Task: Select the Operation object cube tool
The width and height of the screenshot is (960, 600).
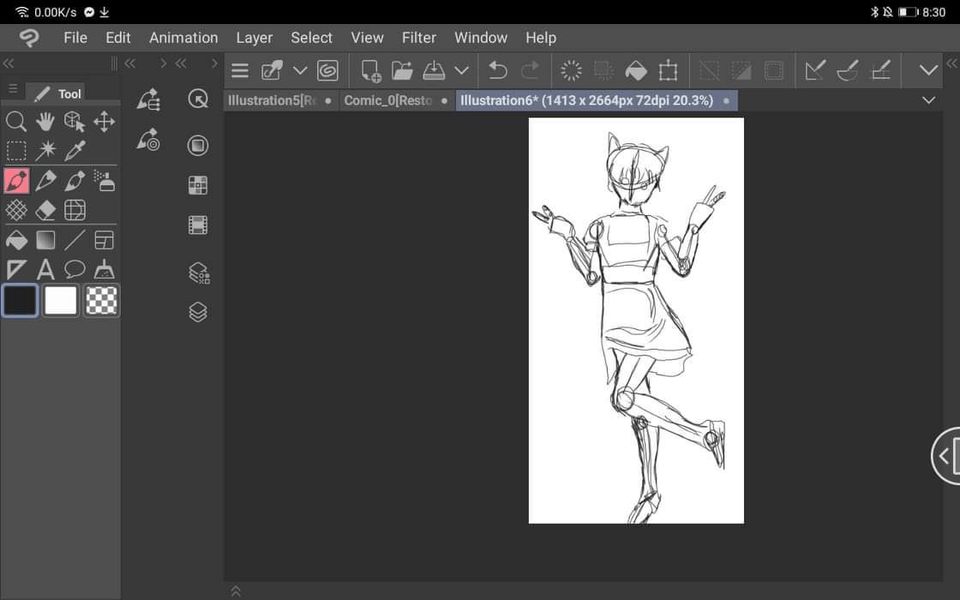Action: point(75,121)
